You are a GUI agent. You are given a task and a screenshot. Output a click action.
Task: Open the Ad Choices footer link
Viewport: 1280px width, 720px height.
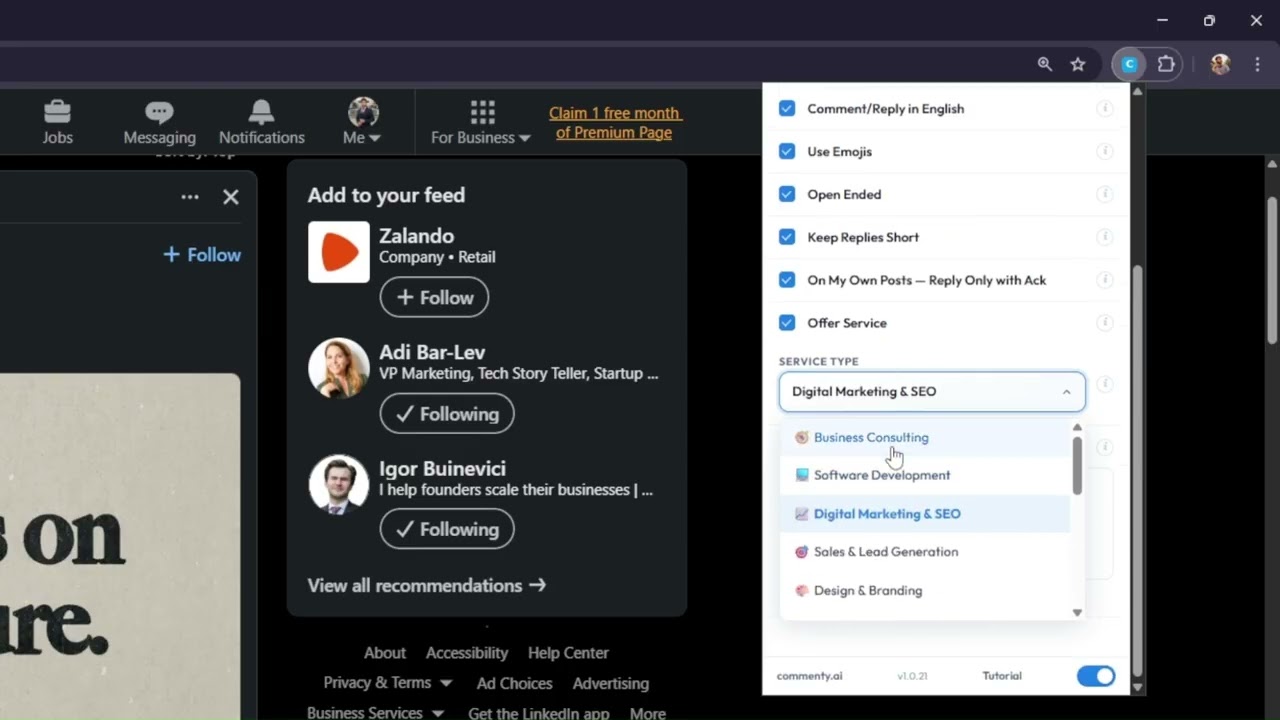tap(514, 683)
